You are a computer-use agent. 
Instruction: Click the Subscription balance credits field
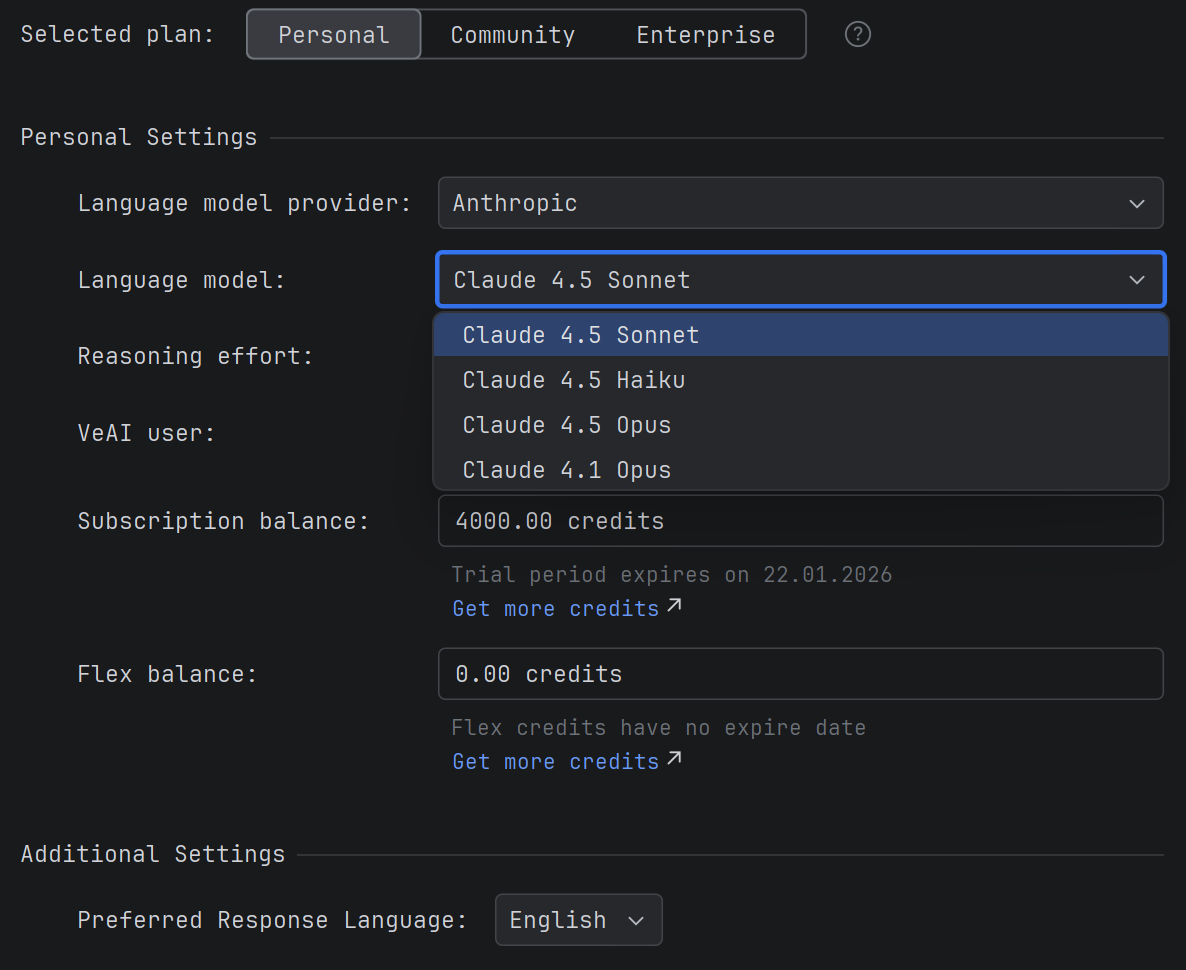click(x=800, y=521)
